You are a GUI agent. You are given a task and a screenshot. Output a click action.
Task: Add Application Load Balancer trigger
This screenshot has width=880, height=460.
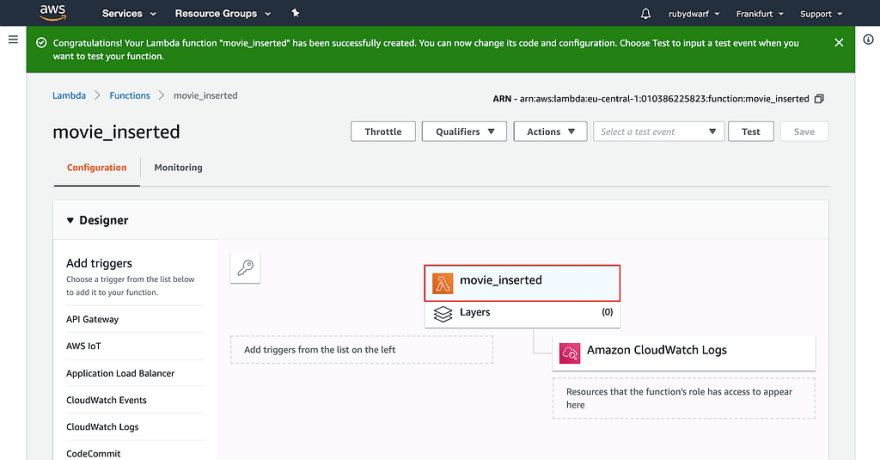tap(120, 373)
